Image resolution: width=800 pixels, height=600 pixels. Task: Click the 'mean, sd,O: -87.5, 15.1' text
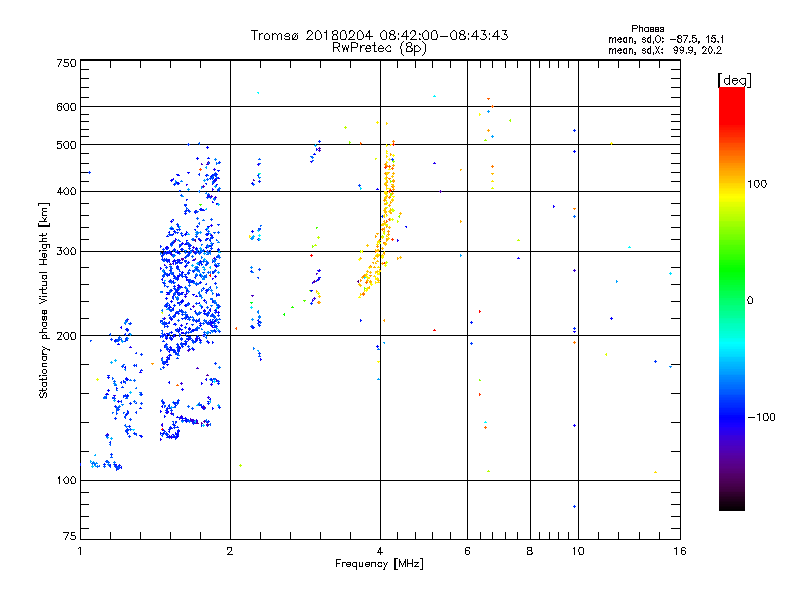point(666,39)
